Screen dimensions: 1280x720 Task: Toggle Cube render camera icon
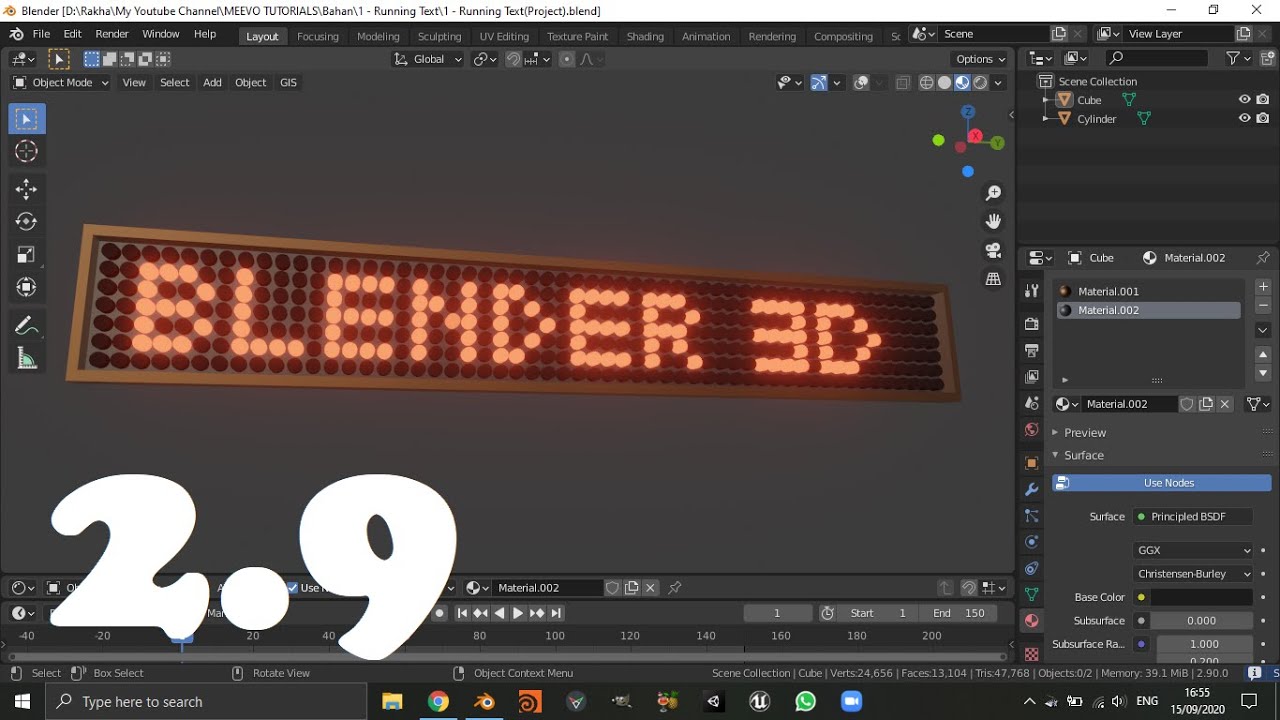(x=1263, y=100)
